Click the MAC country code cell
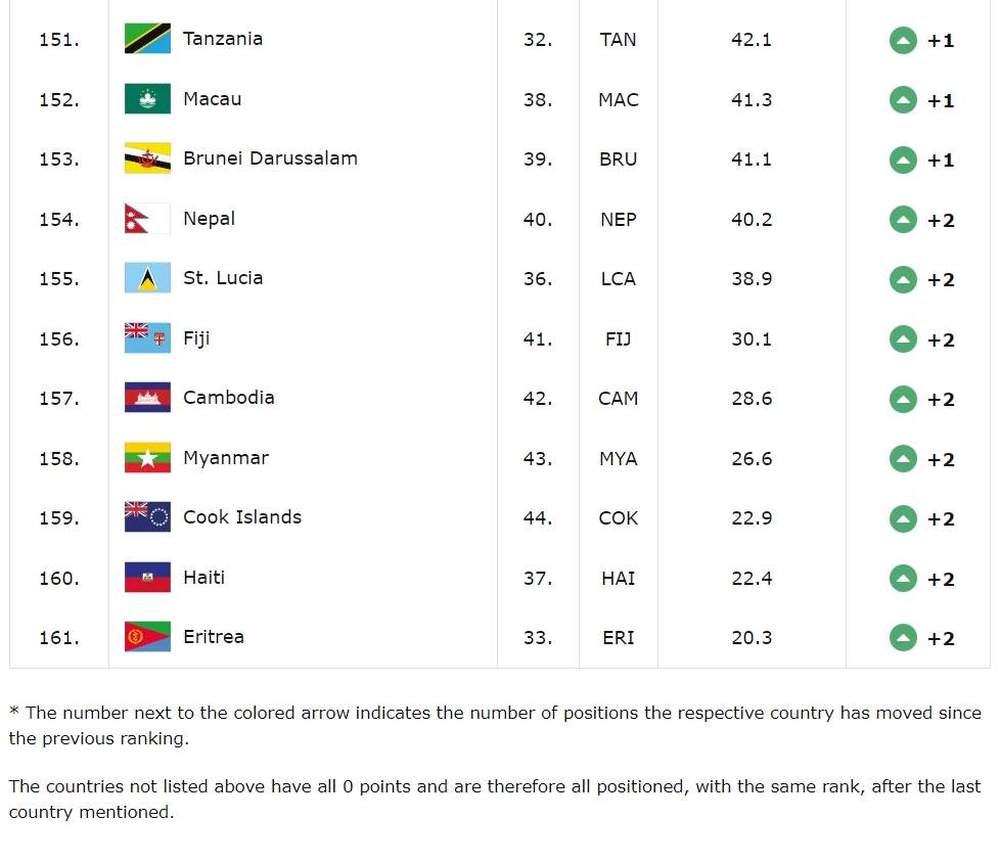 pos(618,100)
